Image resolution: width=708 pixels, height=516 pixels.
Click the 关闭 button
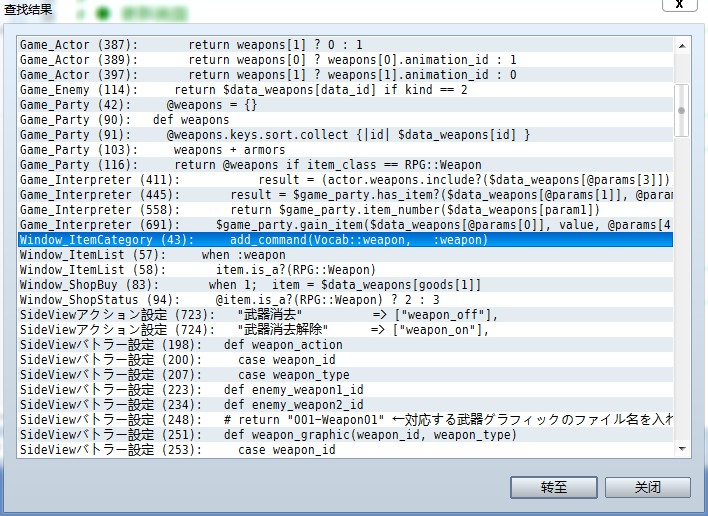pyautogui.click(x=647, y=488)
